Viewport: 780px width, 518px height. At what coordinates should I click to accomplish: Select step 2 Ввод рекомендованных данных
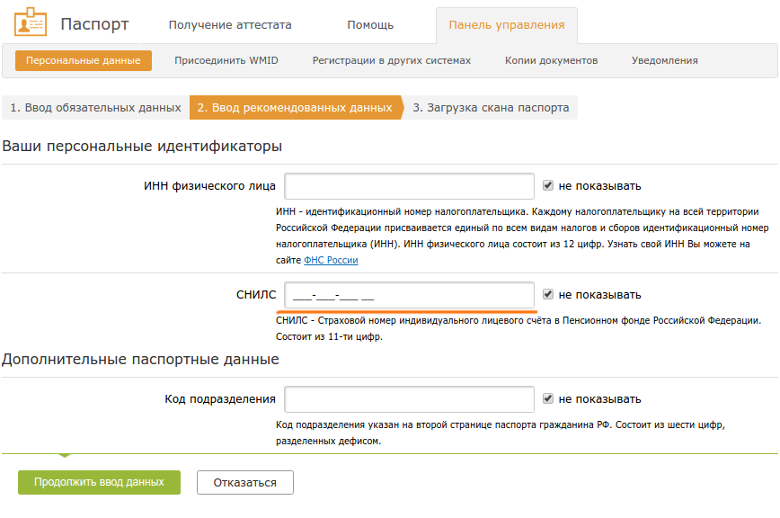click(294, 108)
